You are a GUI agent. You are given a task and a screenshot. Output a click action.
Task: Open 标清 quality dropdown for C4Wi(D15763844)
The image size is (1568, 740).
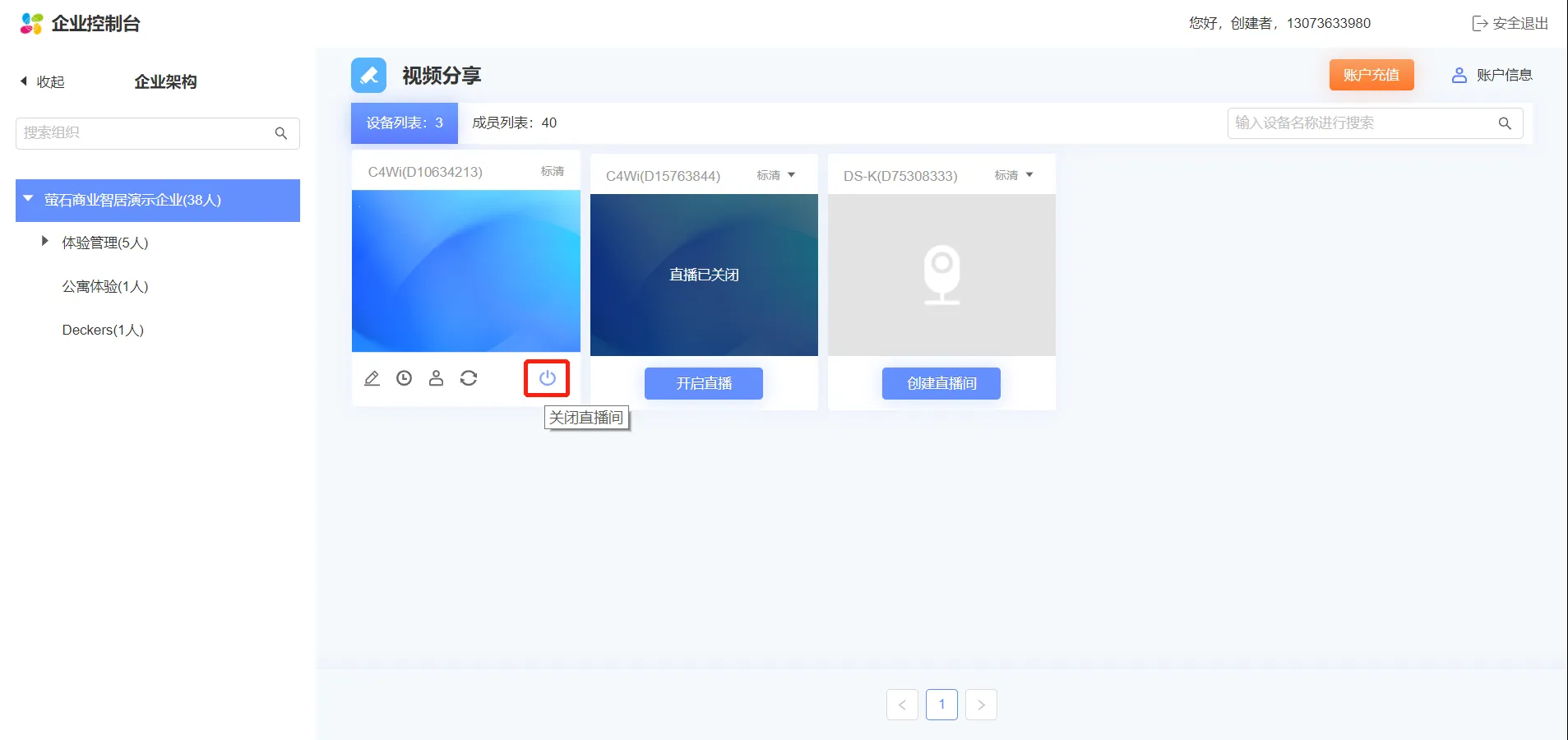776,175
